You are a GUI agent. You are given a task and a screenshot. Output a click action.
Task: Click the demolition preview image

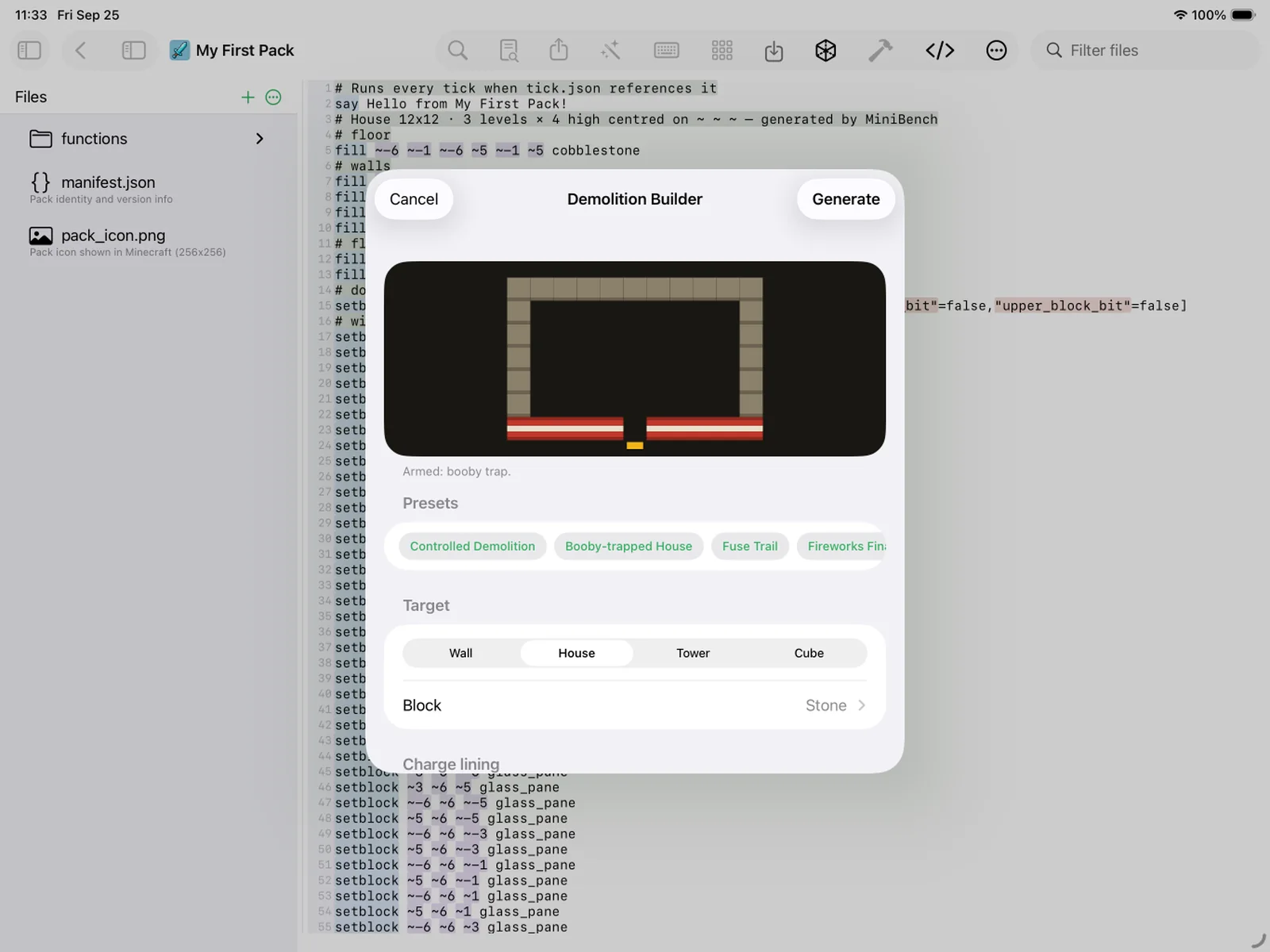tap(635, 359)
